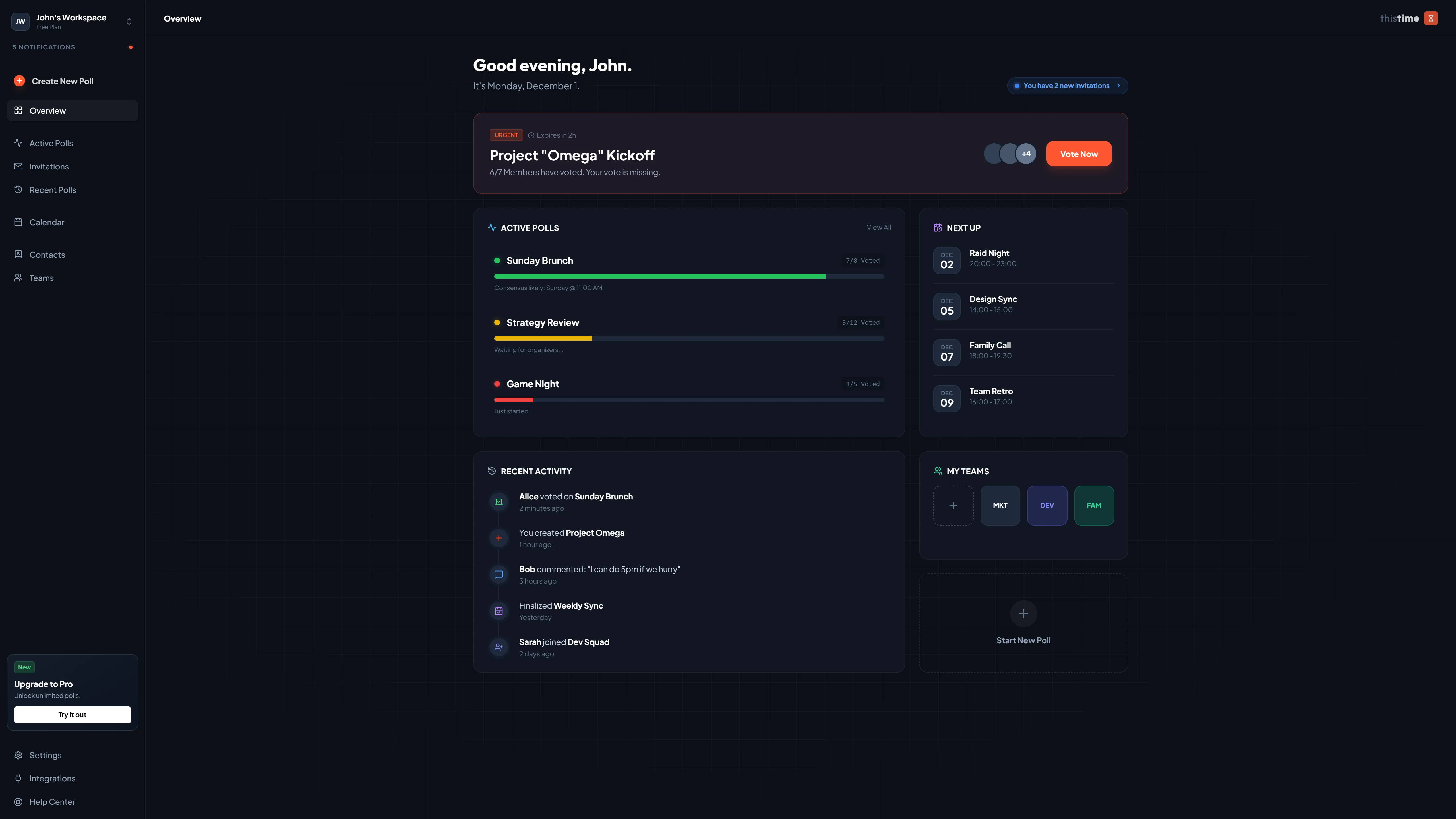The height and width of the screenshot is (819, 1456).
Task: Click the plus circle icon above Start New Poll
Action: point(1023,613)
